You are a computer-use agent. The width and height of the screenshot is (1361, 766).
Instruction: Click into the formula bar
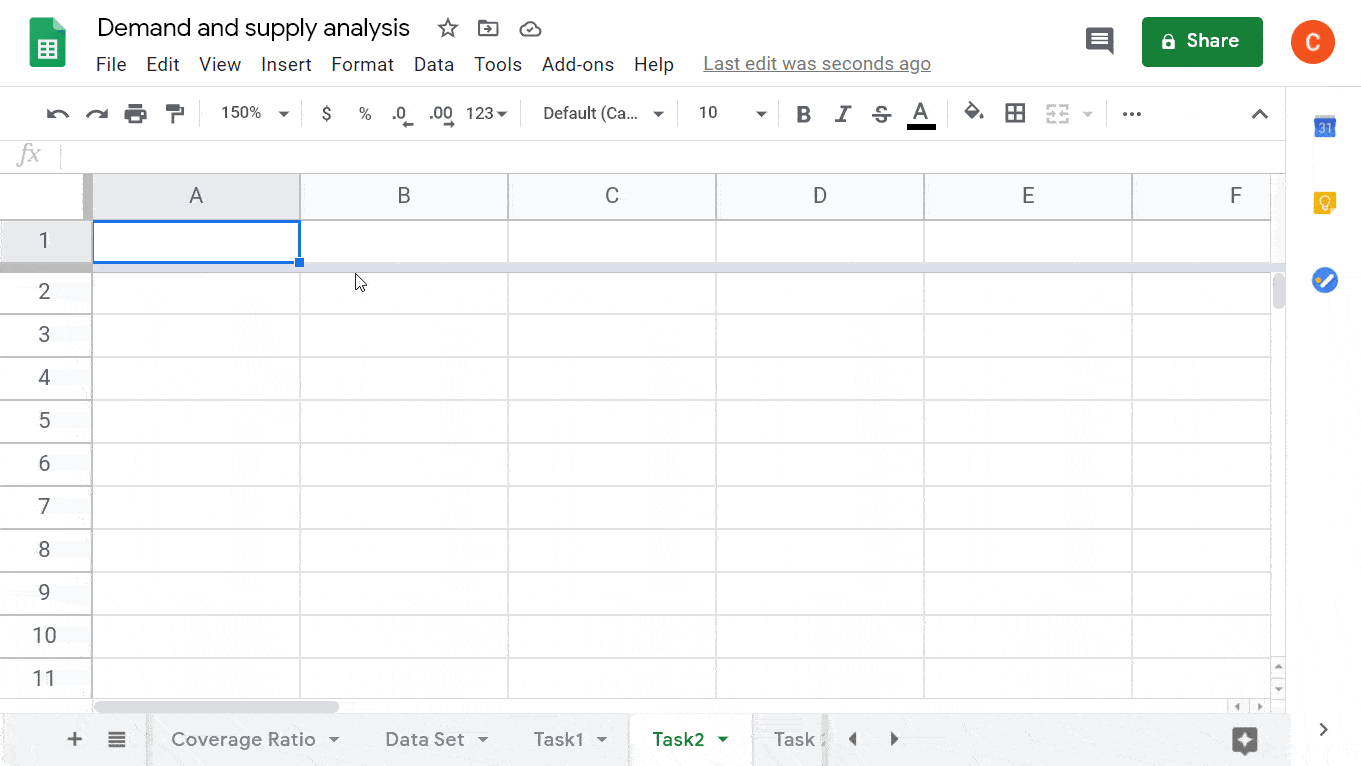[x=670, y=155]
